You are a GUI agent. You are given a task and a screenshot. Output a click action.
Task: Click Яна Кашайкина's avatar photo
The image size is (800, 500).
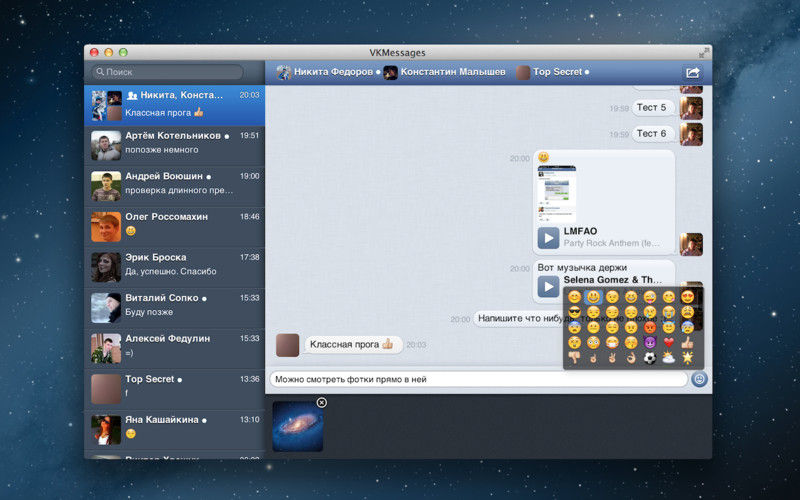(106, 430)
